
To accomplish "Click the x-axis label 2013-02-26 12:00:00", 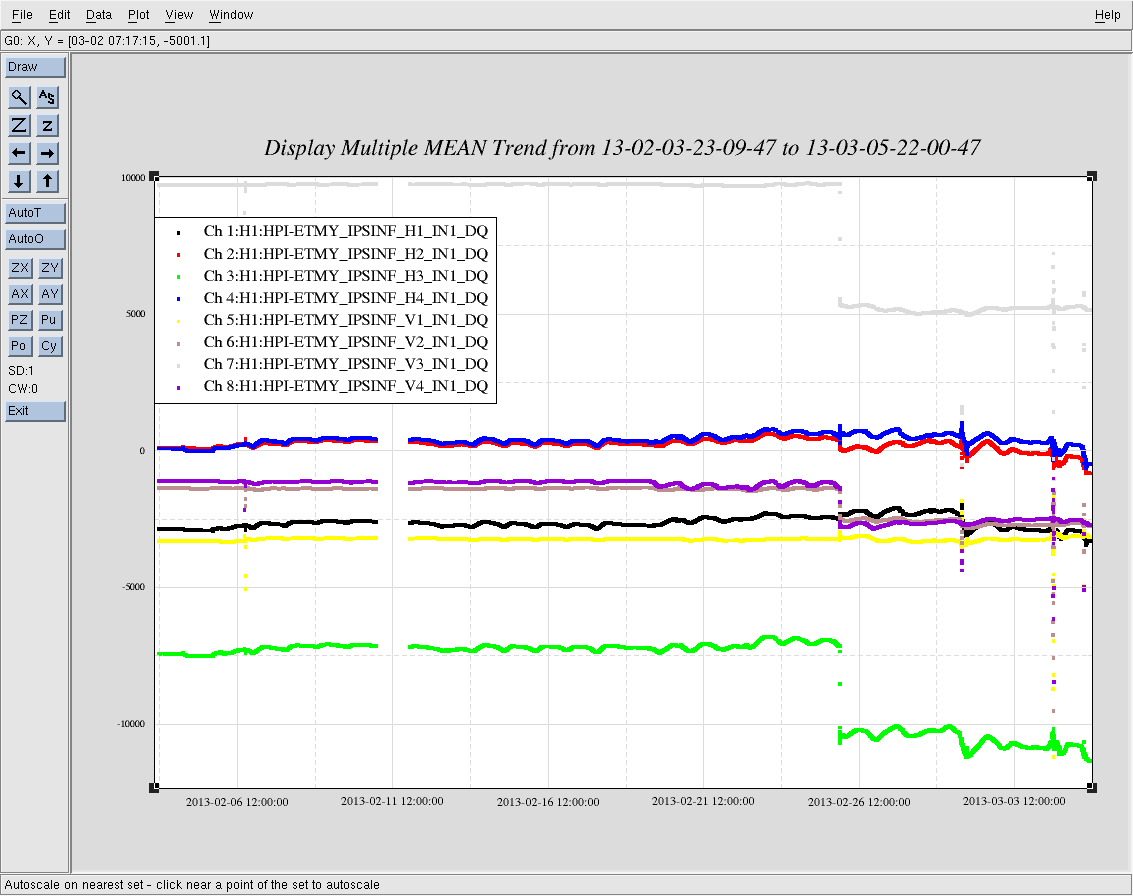I will (x=859, y=802).
